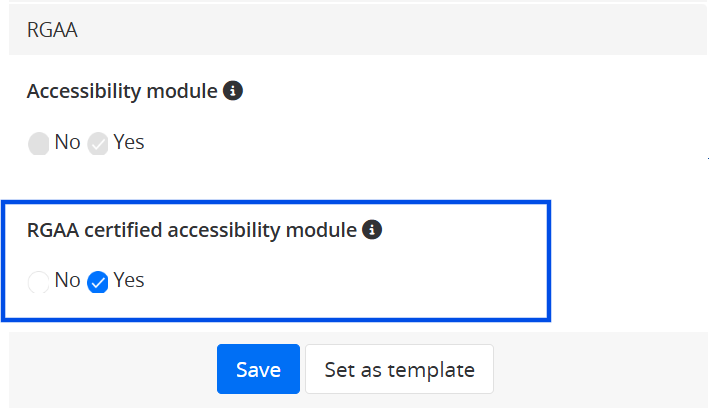Click the RGAA certified accessibility module heading
This screenshot has width=709, height=408.
(191, 230)
